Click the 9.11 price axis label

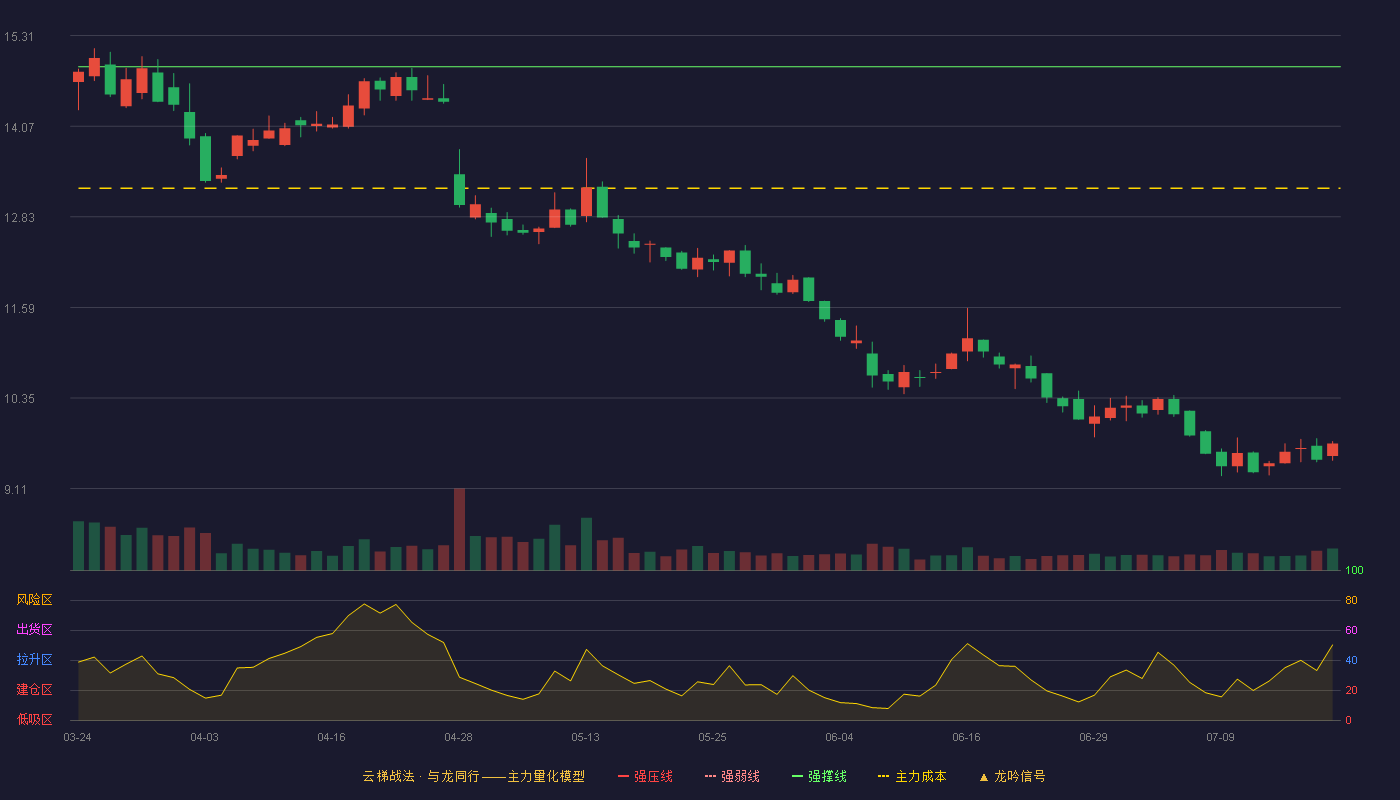(15, 490)
